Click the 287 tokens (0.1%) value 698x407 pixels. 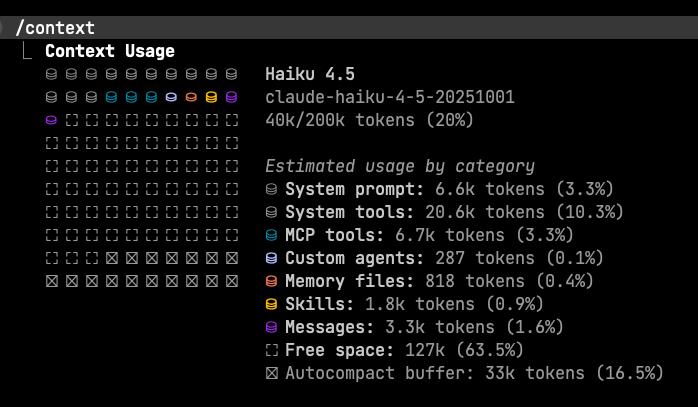tap(519, 258)
